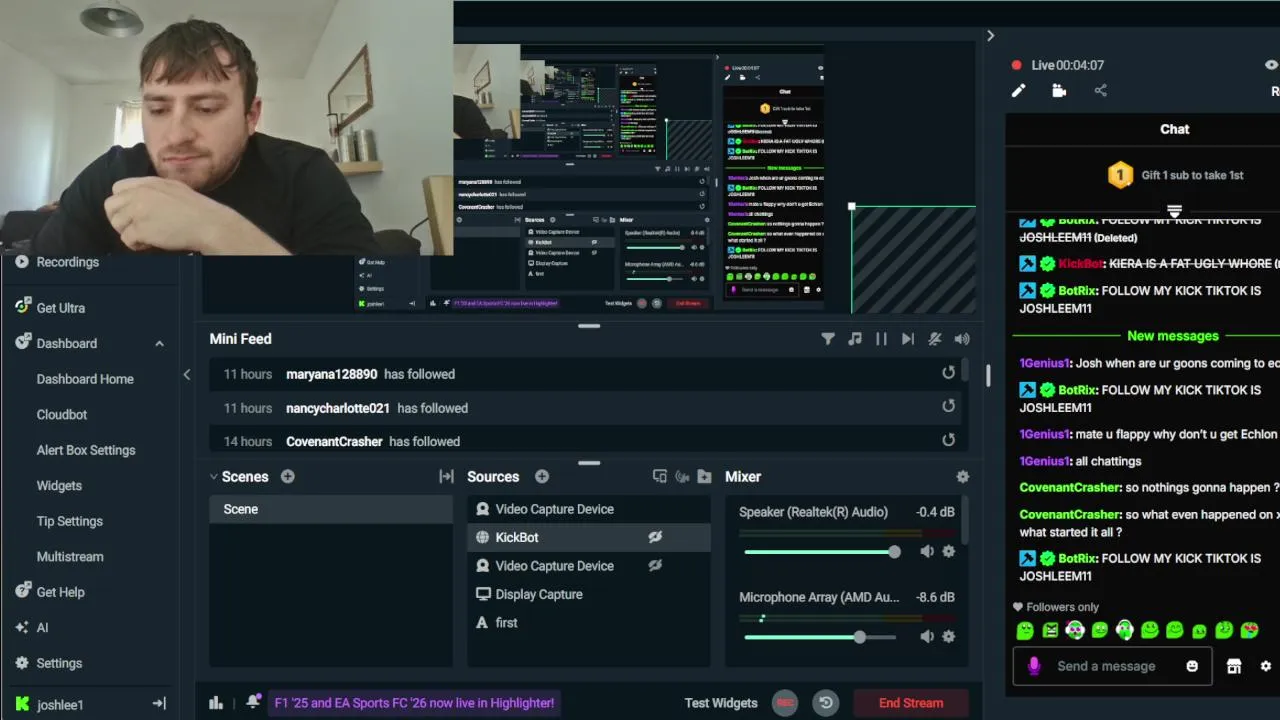Open the Highlighter announcement banner
Screen dimensions: 1280x720
click(414, 703)
